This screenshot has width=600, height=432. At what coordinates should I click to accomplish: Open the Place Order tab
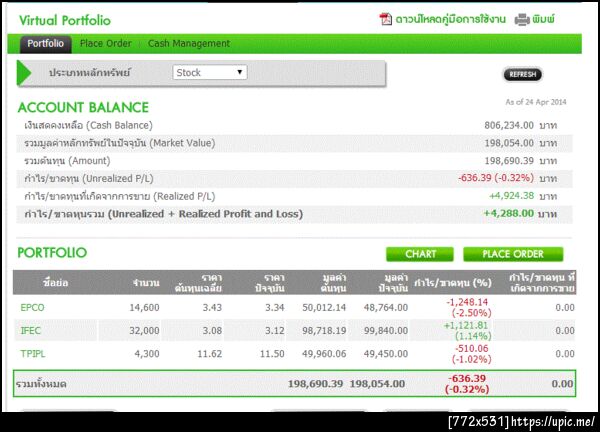point(106,43)
